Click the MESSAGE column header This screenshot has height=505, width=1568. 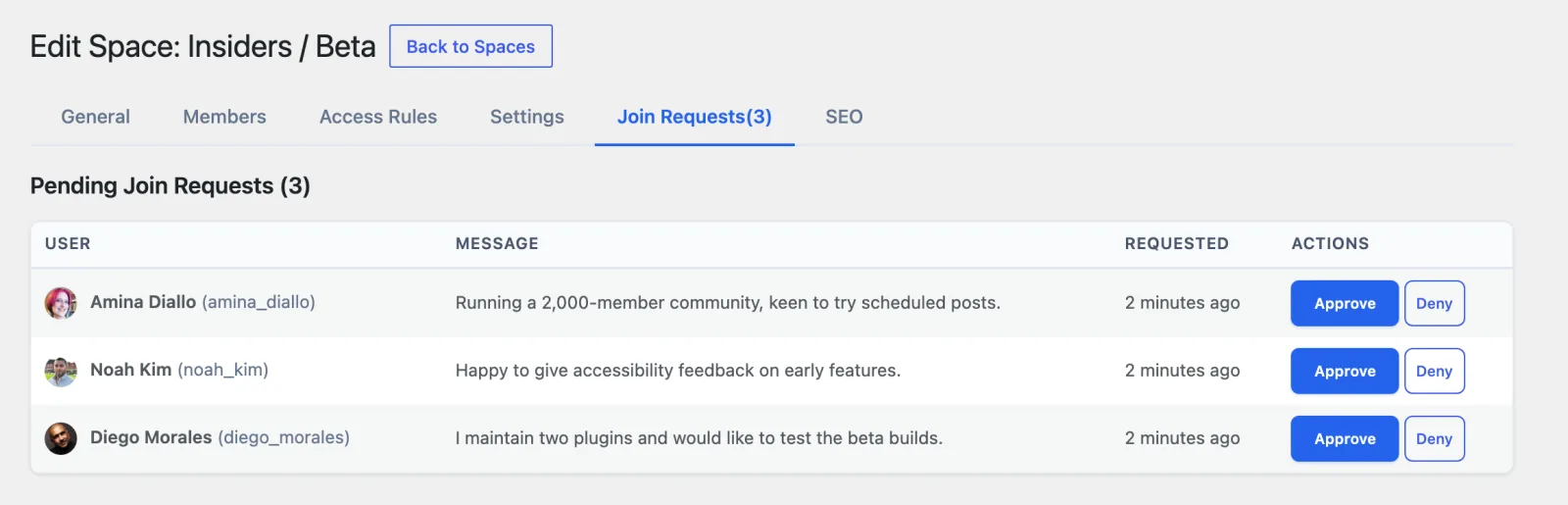point(497,243)
